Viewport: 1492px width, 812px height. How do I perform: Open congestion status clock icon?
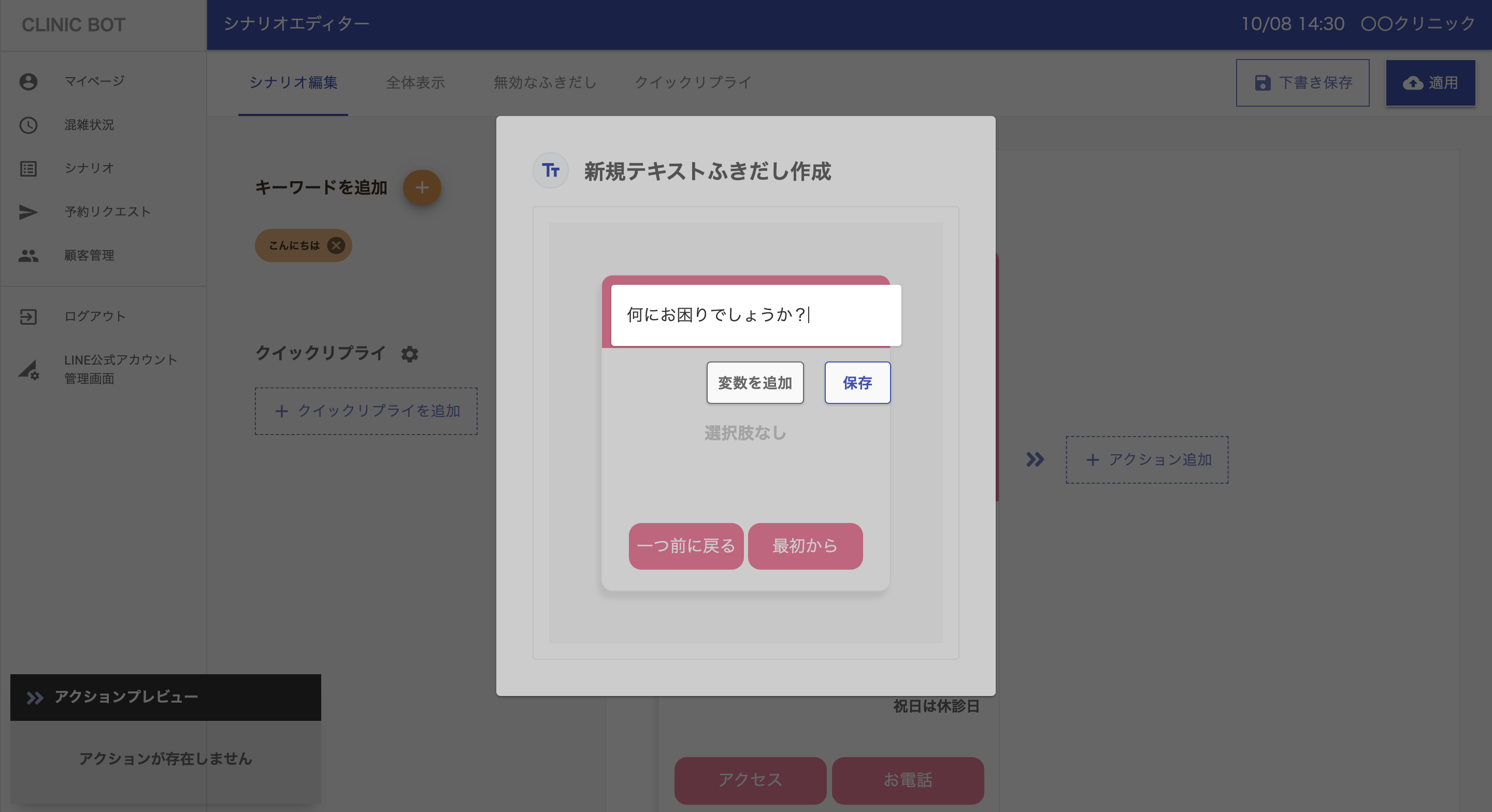(x=28, y=125)
